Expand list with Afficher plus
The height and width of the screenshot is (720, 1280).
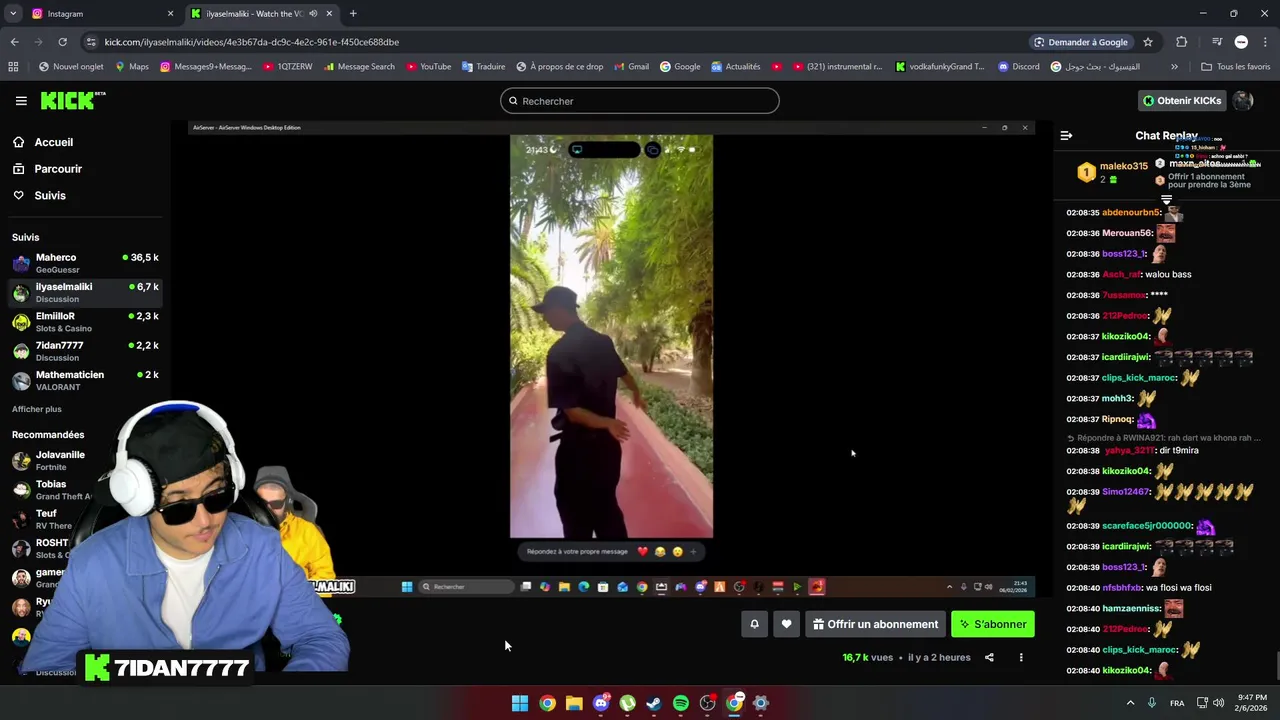[x=37, y=409]
